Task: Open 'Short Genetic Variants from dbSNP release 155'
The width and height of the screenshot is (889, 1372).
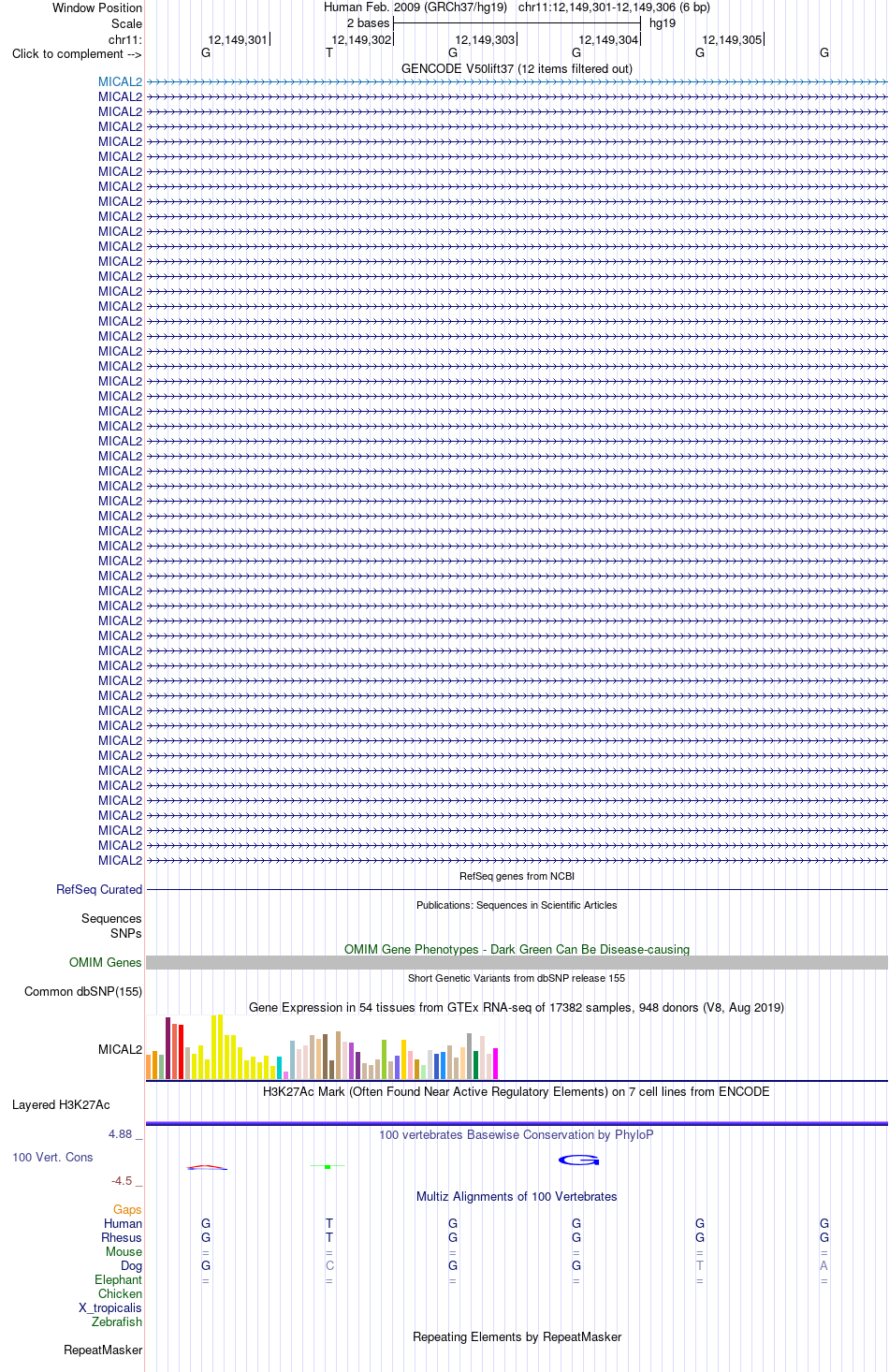Action: point(517,978)
